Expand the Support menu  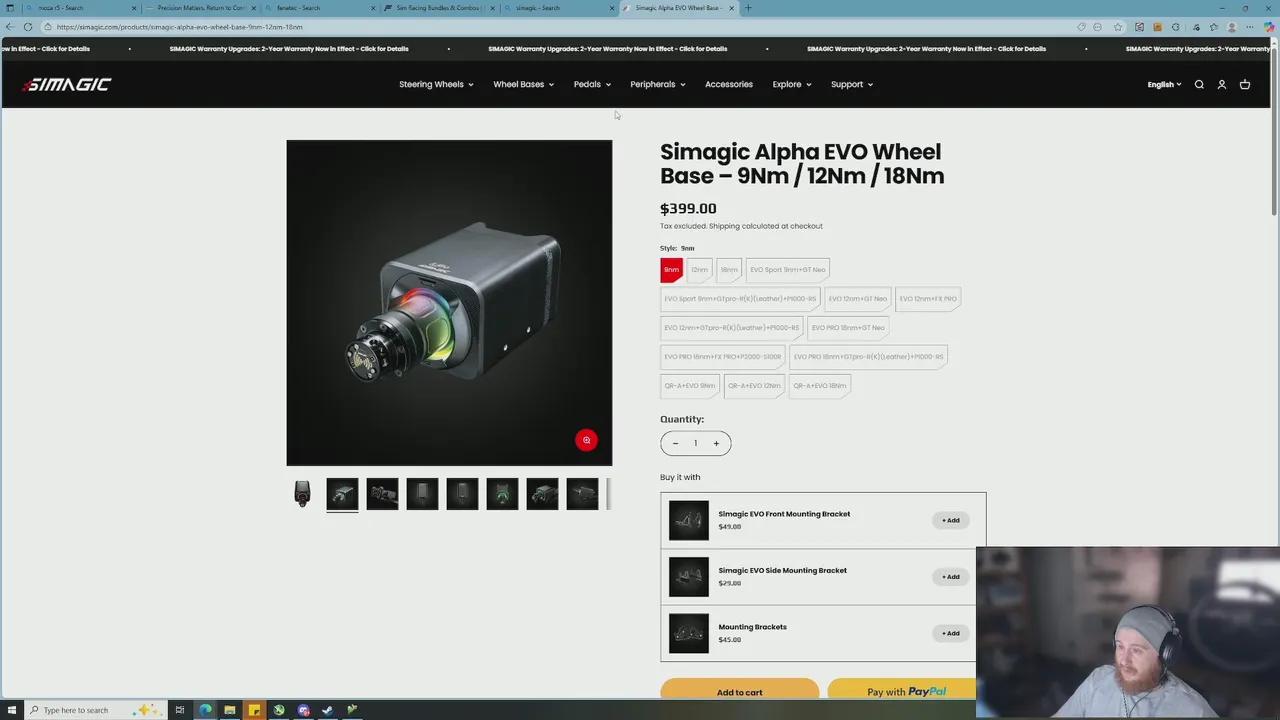(851, 85)
